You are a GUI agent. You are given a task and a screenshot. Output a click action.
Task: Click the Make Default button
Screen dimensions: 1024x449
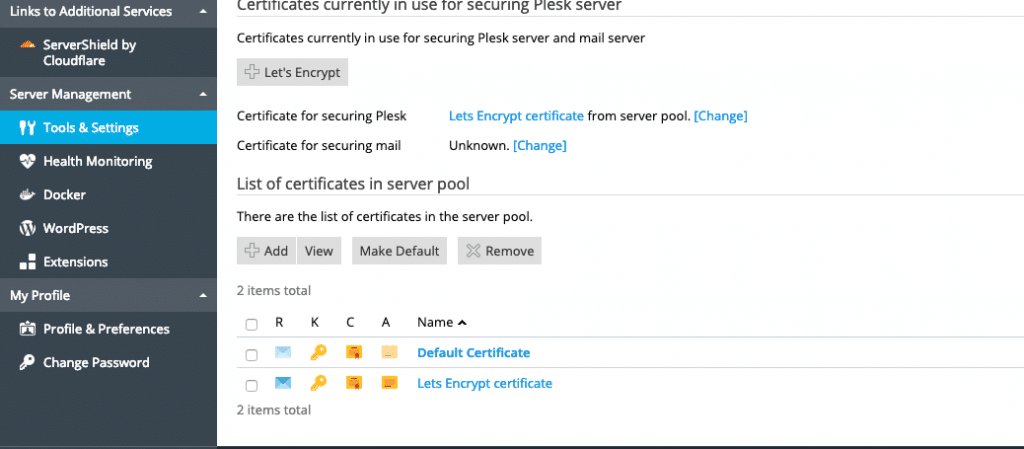tap(399, 251)
